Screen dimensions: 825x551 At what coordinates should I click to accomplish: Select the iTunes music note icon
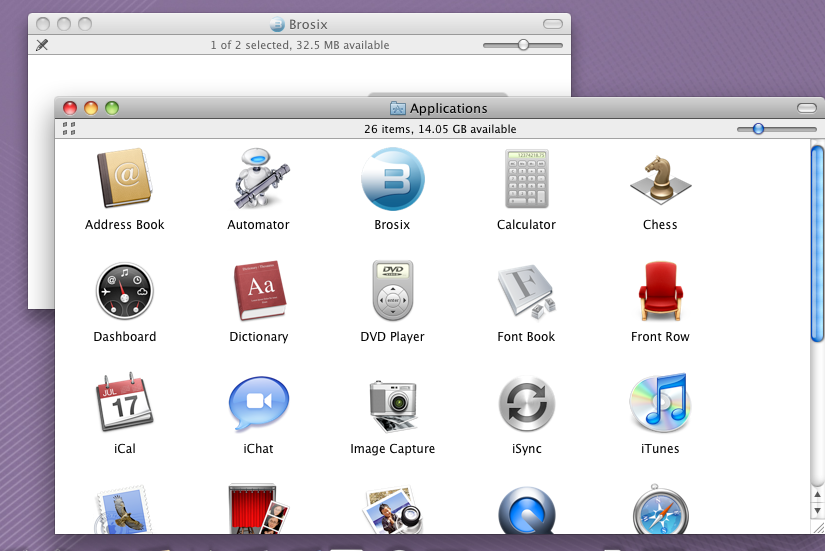pyautogui.click(x=660, y=403)
